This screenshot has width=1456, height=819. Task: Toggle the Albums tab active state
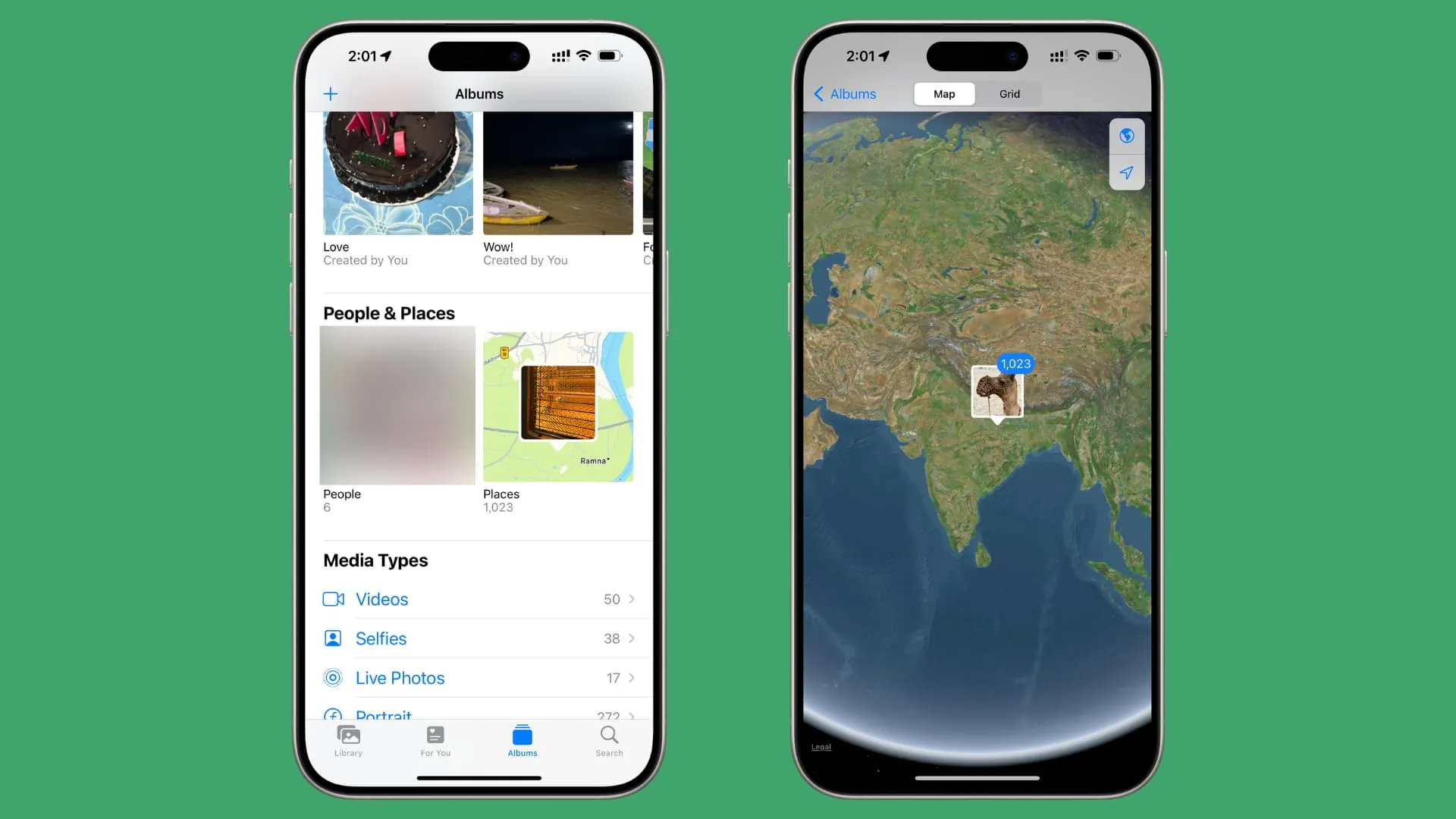pos(521,740)
